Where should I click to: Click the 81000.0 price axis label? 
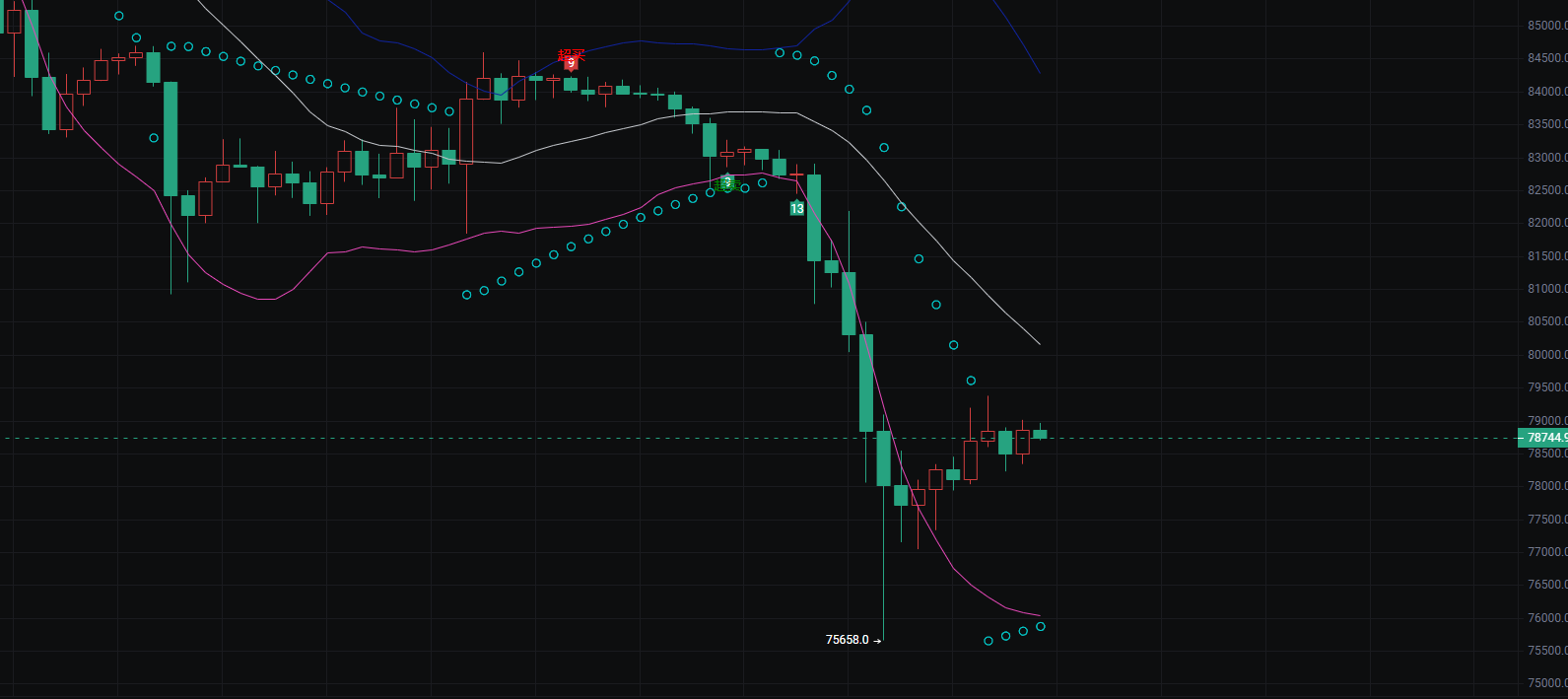pyautogui.click(x=1547, y=289)
